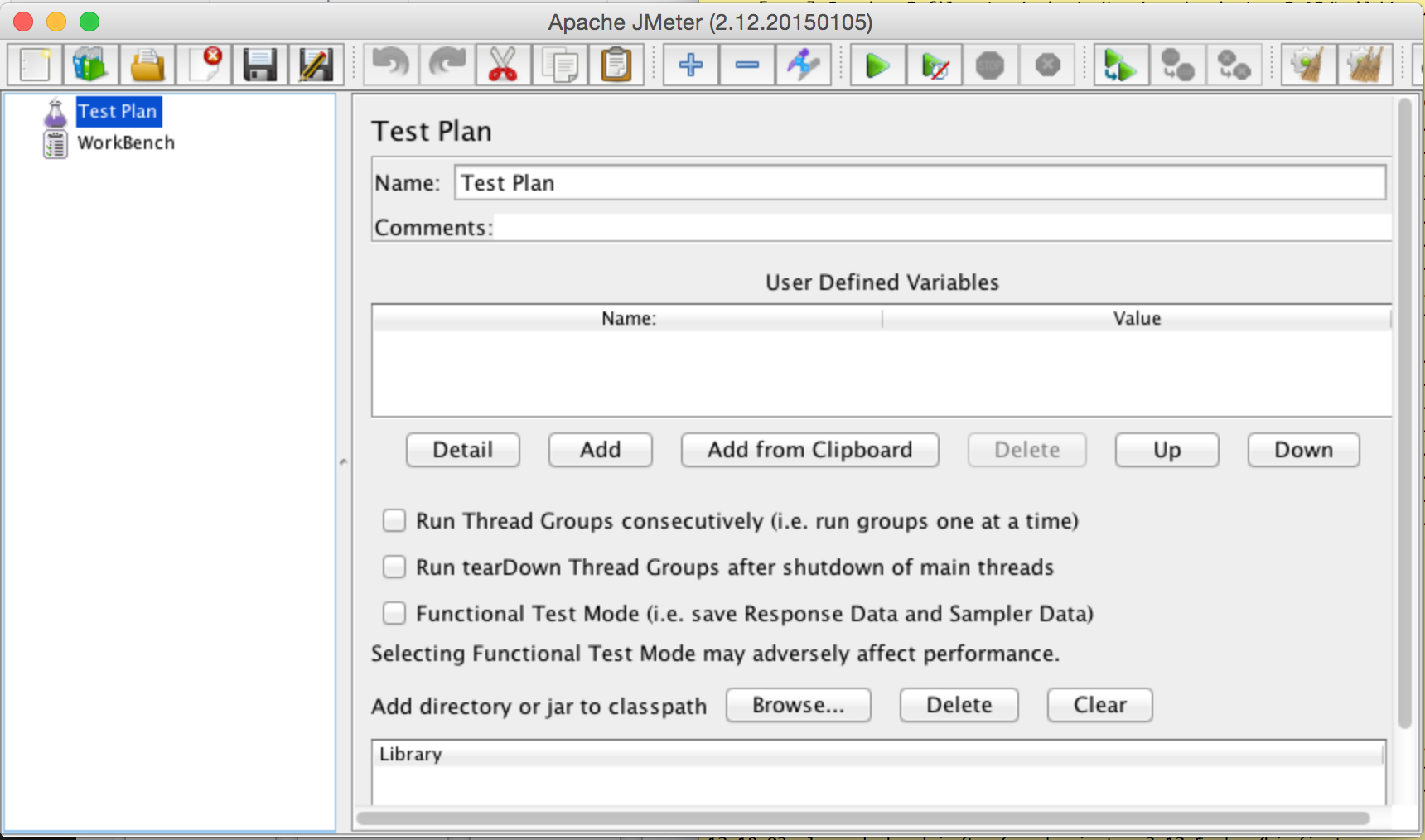Click the Open file folder icon
The image size is (1425, 840).
pos(147,65)
